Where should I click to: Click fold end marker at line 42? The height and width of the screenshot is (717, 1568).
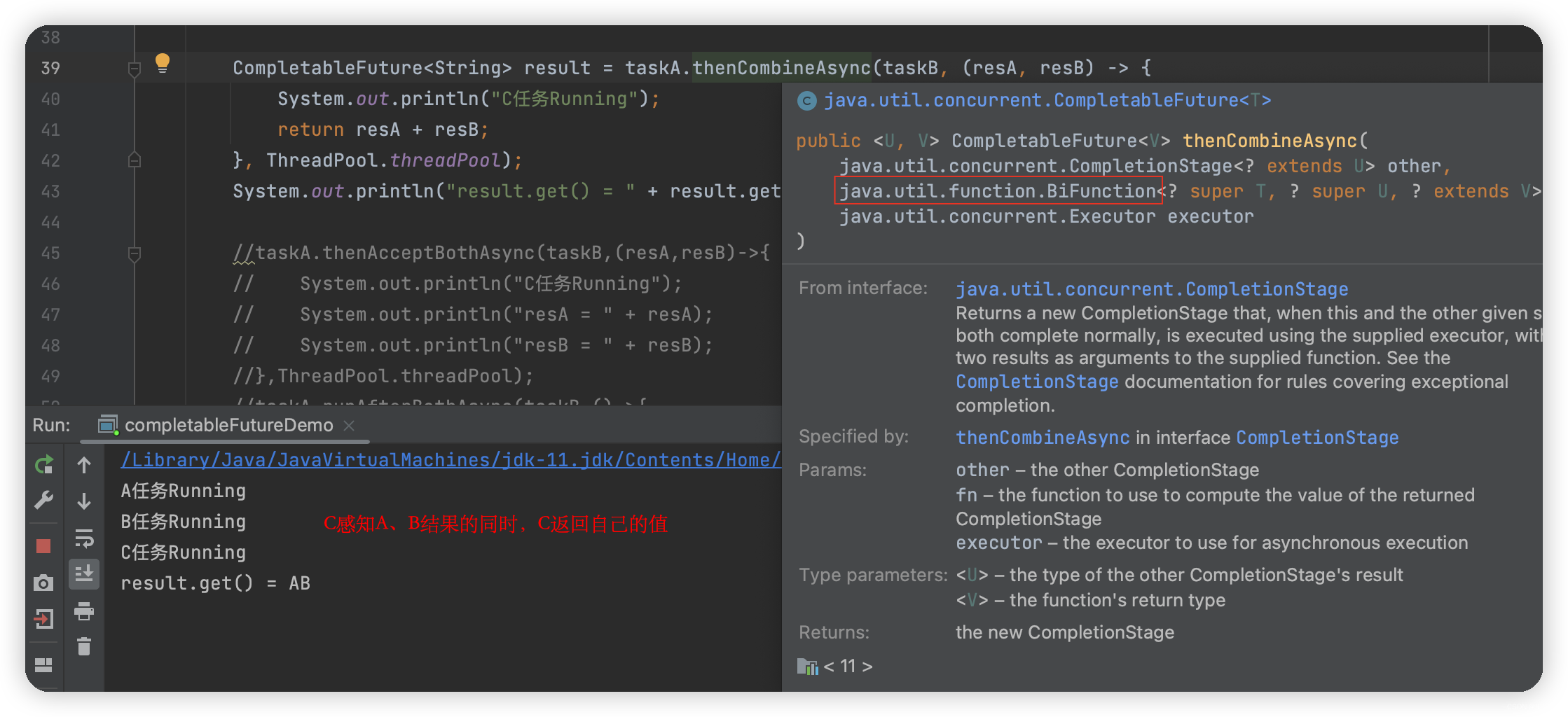click(x=135, y=160)
